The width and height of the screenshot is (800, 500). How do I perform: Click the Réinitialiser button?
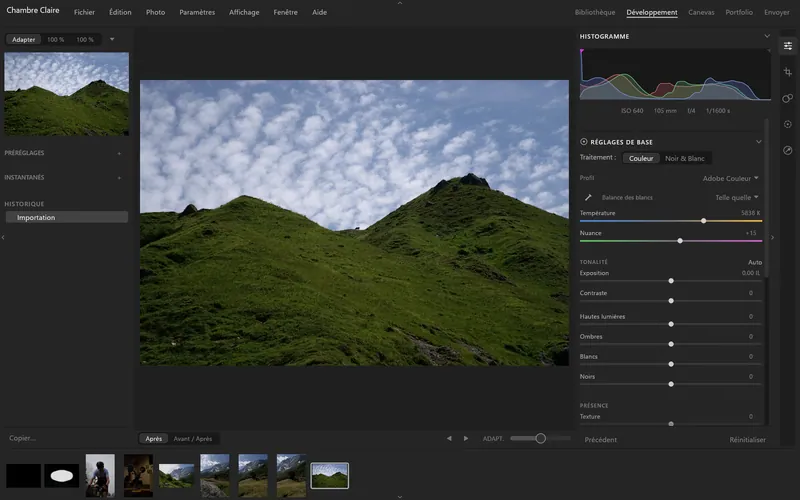747,440
